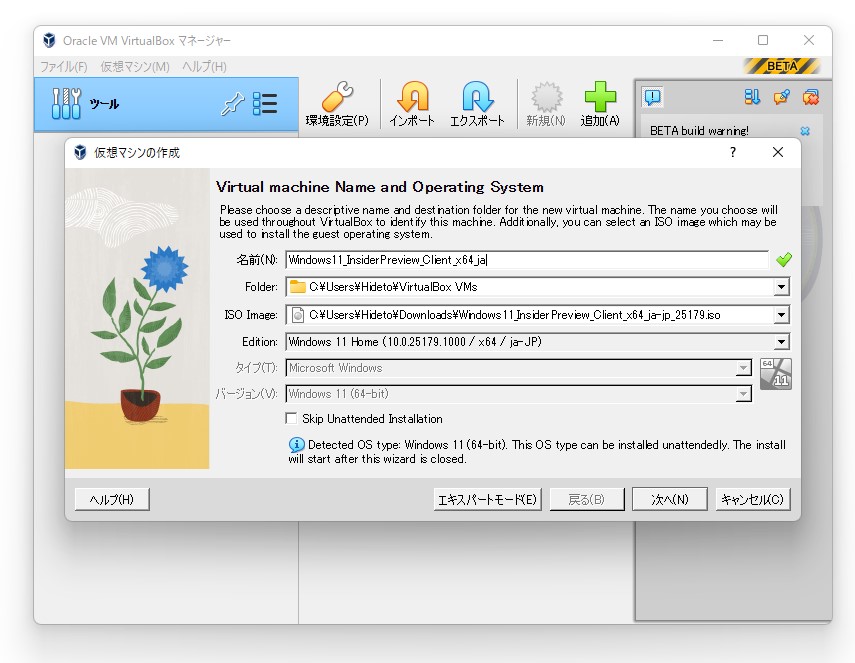Click the Detected OS type information text

point(537,451)
